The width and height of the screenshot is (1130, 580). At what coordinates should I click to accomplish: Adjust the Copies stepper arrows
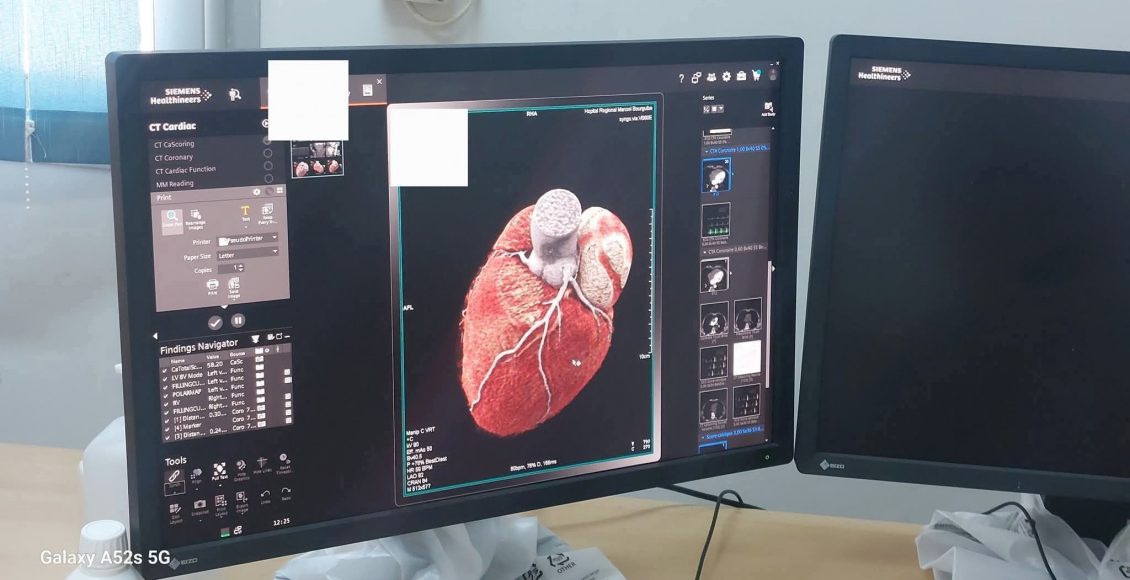click(x=240, y=269)
